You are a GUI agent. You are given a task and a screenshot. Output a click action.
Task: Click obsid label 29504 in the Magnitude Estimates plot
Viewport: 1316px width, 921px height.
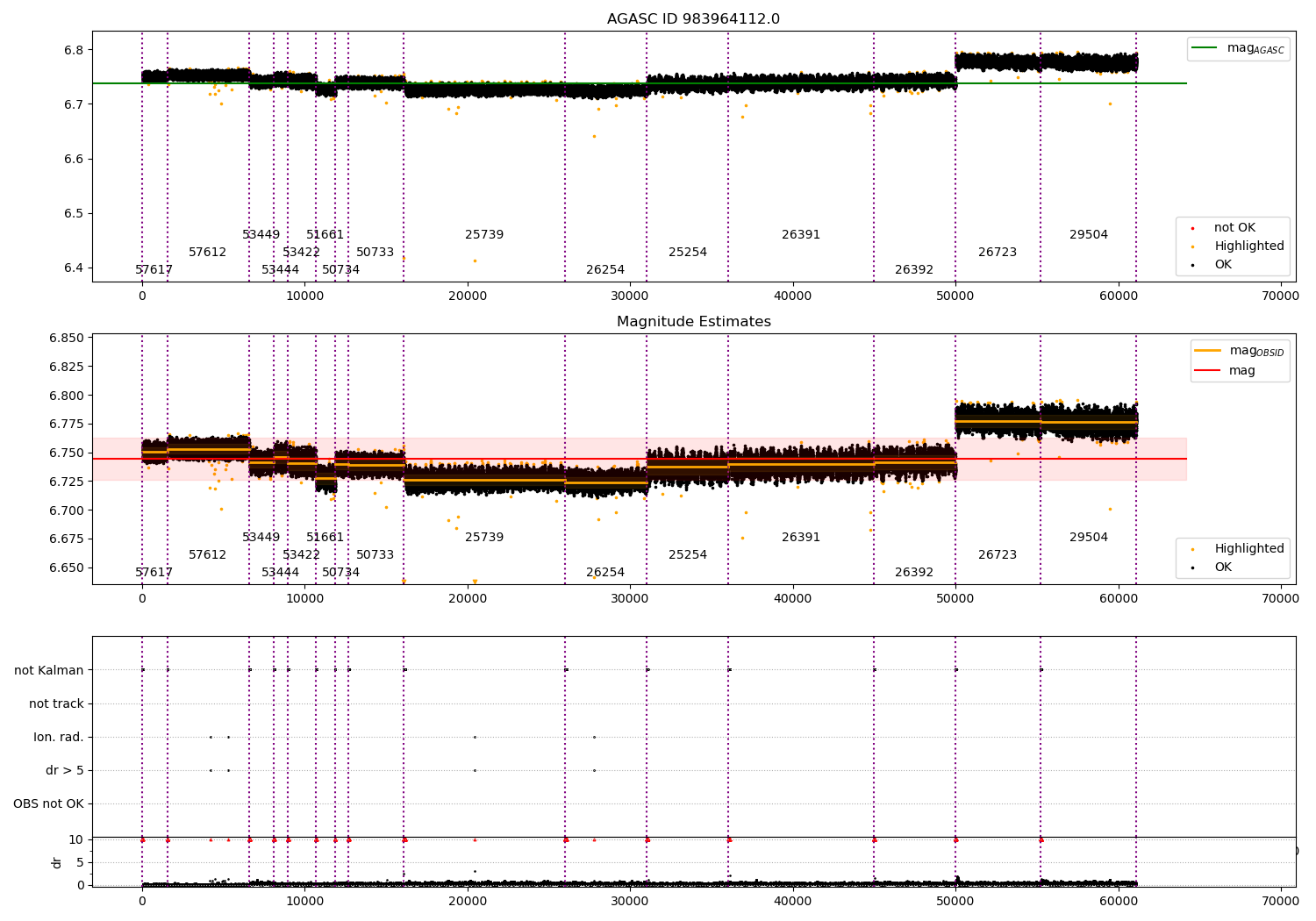tap(1089, 538)
